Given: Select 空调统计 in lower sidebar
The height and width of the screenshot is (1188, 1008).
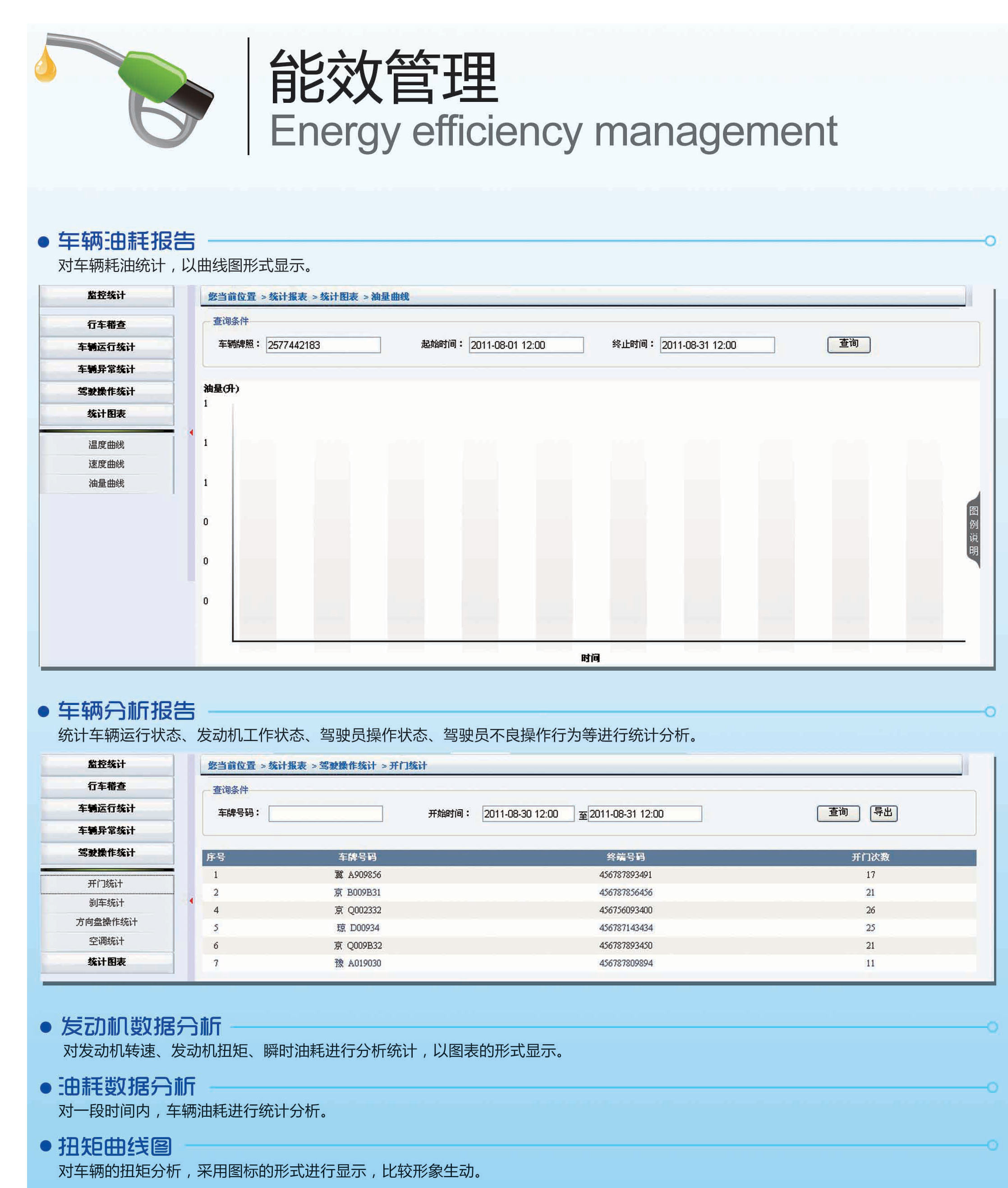Looking at the screenshot, I should (x=106, y=941).
